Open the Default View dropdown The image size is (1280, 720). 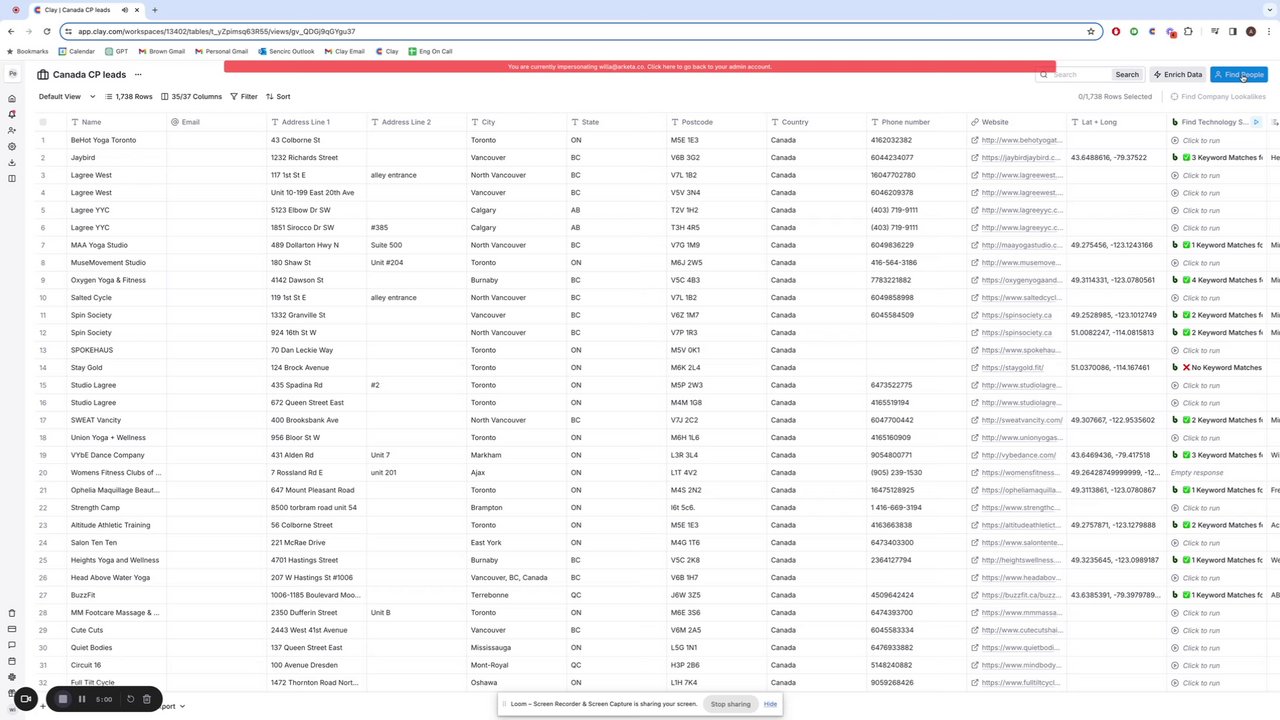[67, 96]
